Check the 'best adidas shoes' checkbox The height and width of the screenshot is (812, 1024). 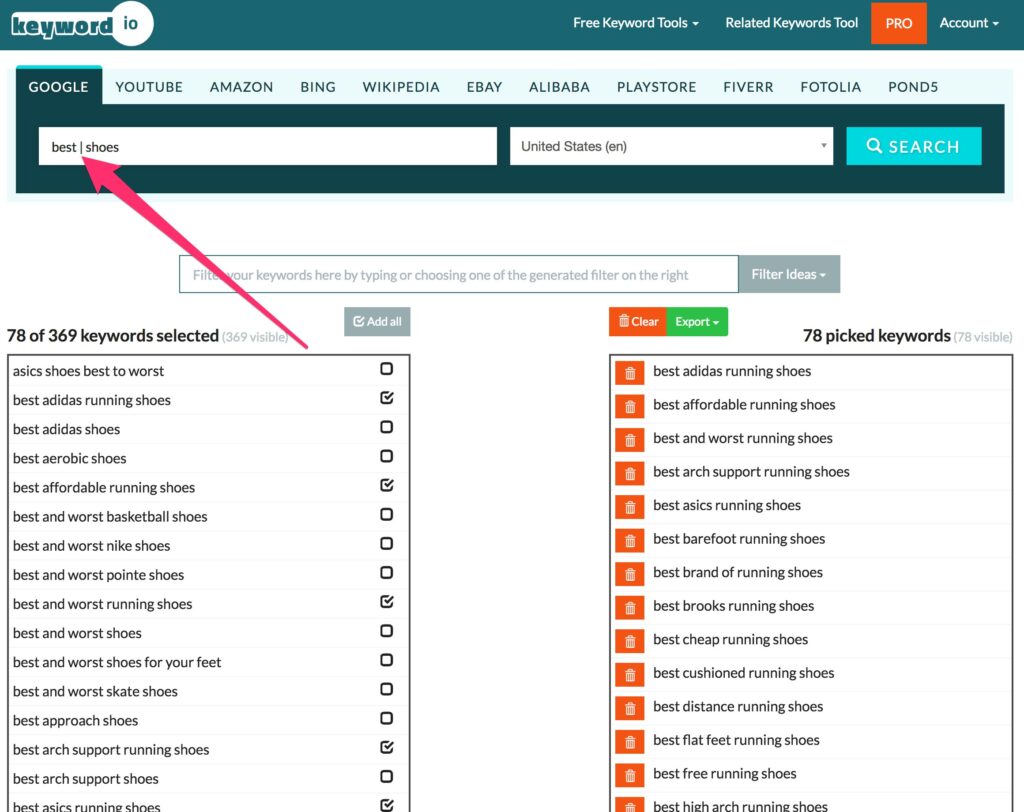point(387,427)
